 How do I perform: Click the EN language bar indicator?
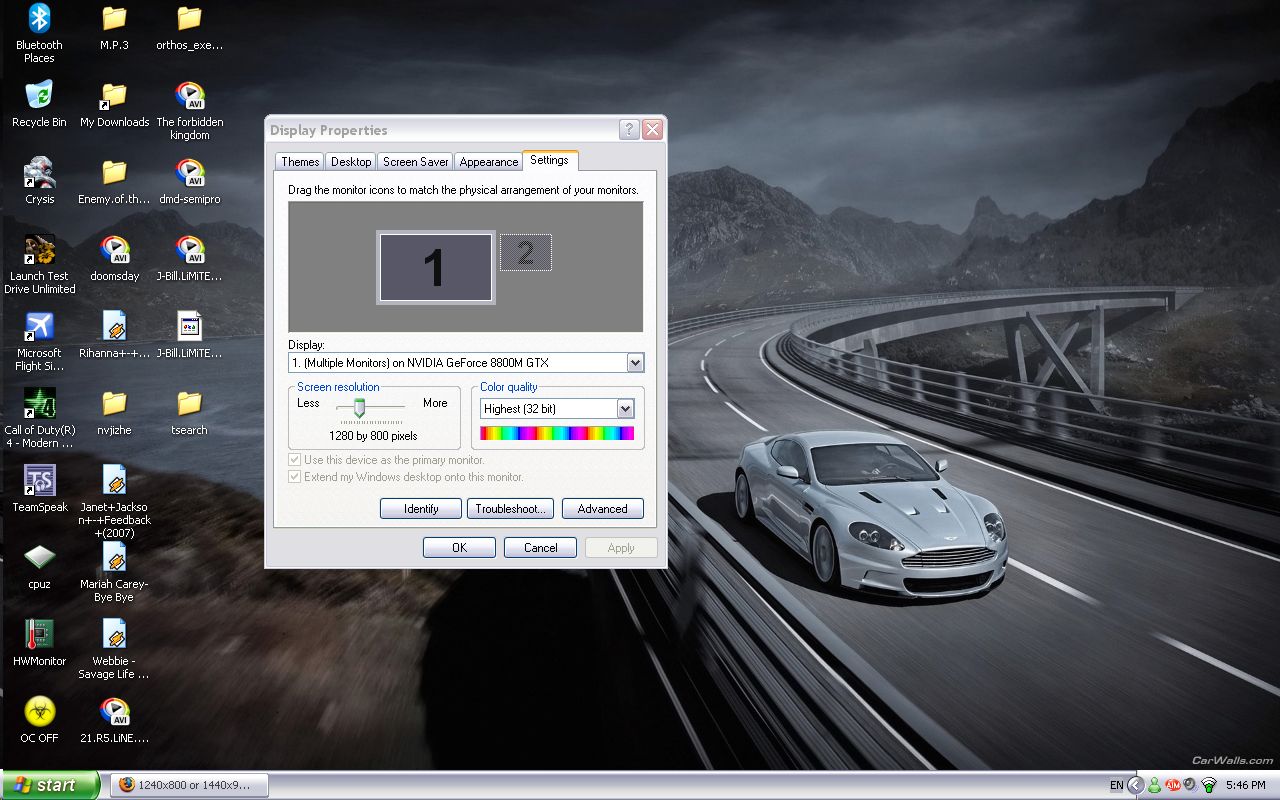pyautogui.click(x=1116, y=786)
